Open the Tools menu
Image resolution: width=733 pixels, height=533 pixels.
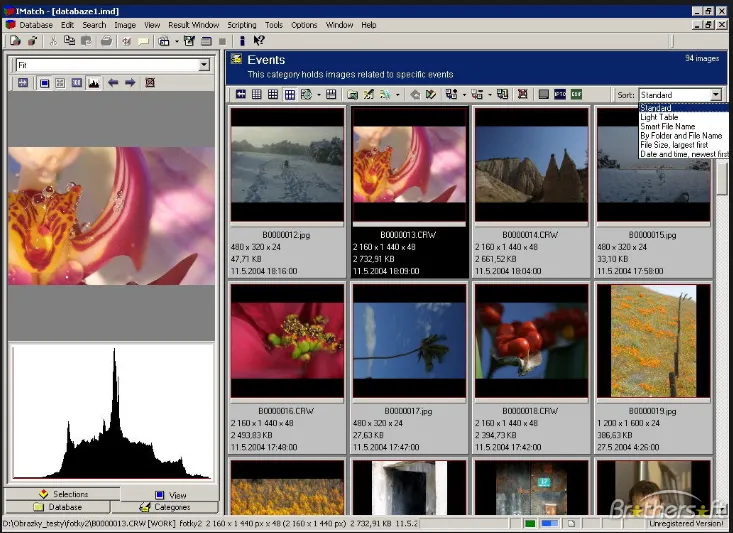[274, 25]
